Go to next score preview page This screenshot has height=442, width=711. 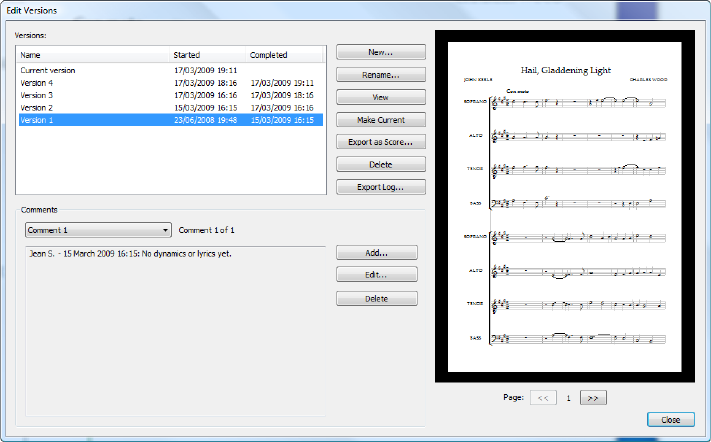593,398
